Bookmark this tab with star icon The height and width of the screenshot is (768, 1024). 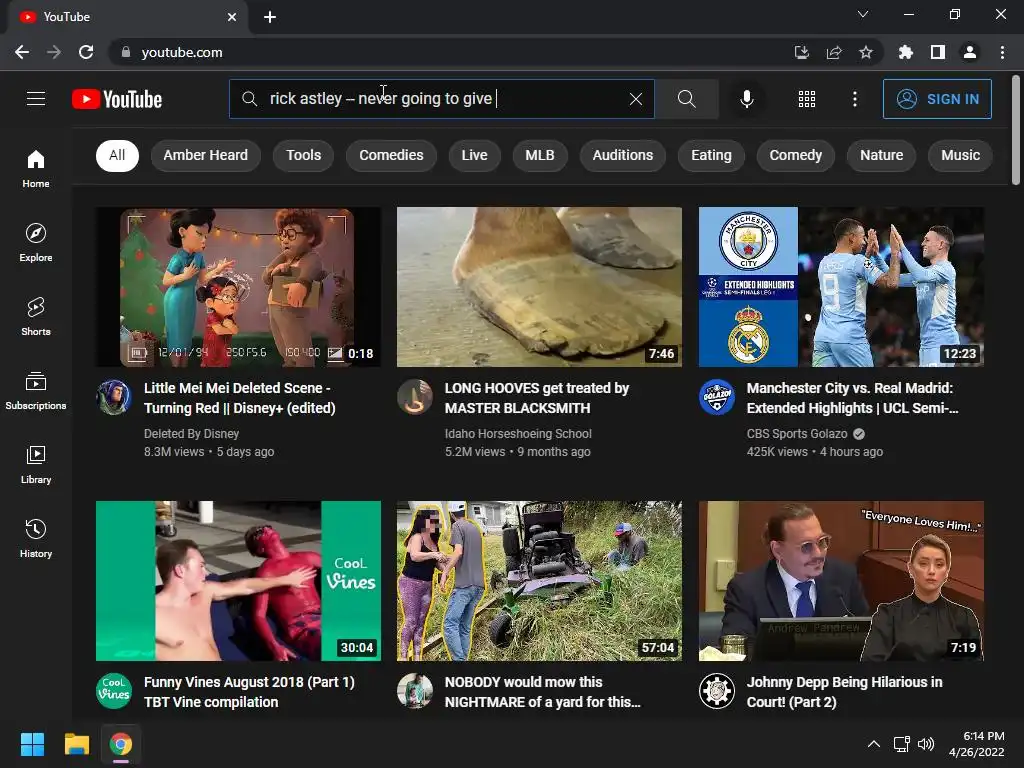(x=866, y=52)
